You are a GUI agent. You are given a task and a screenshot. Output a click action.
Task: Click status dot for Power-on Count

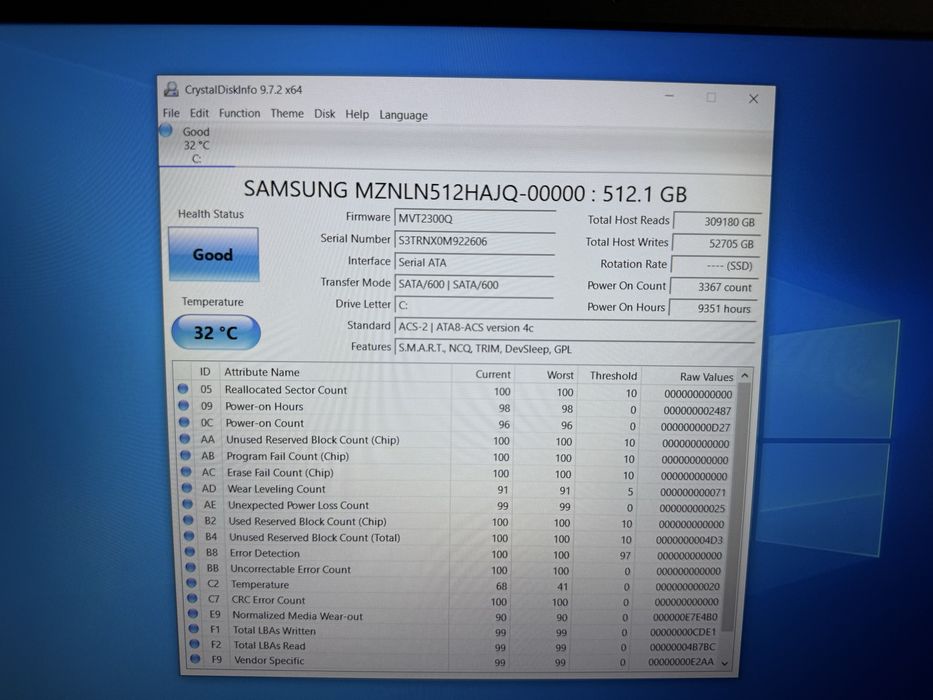(x=184, y=422)
